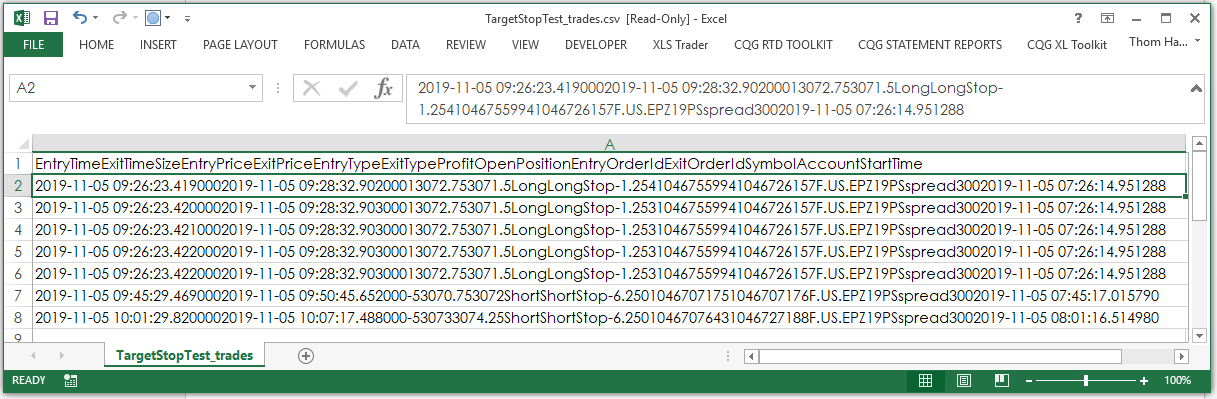This screenshot has height=399, width=1217.
Task: Click the blue circle shape icon
Action: (153, 17)
